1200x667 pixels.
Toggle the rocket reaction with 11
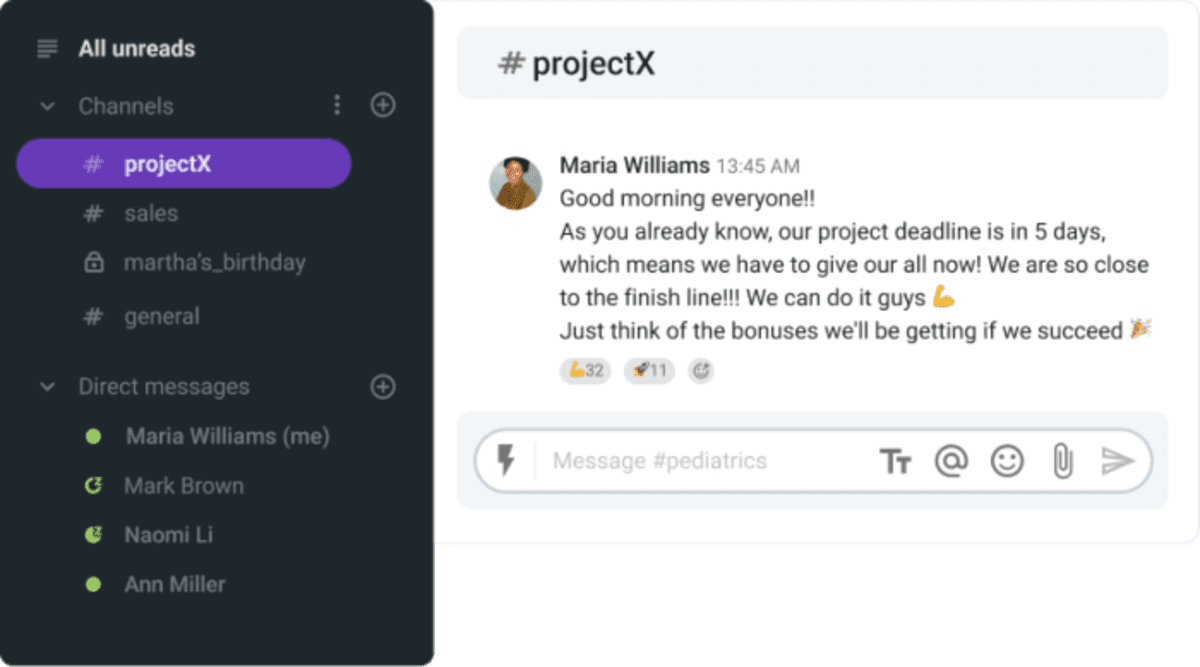[x=650, y=371]
